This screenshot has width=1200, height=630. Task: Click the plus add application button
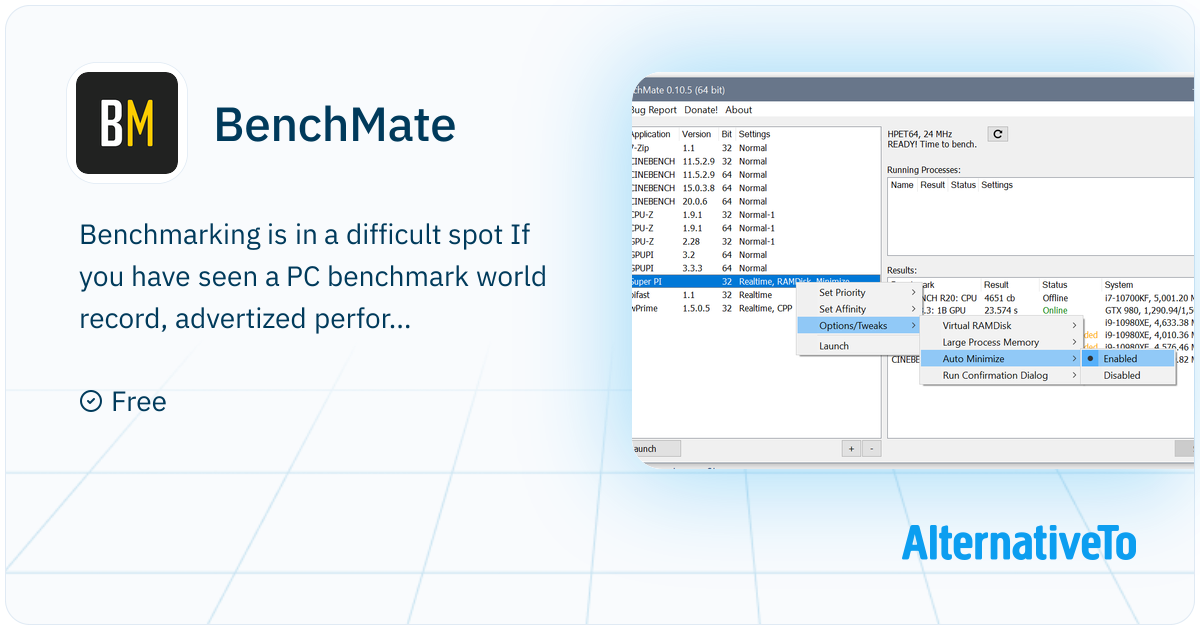(x=851, y=449)
